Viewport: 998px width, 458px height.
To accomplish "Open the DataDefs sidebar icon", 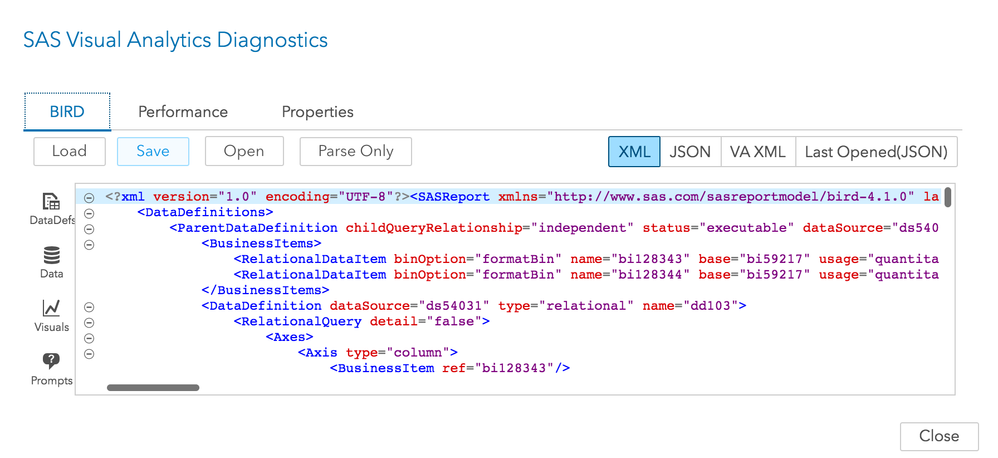I will pyautogui.click(x=50, y=203).
